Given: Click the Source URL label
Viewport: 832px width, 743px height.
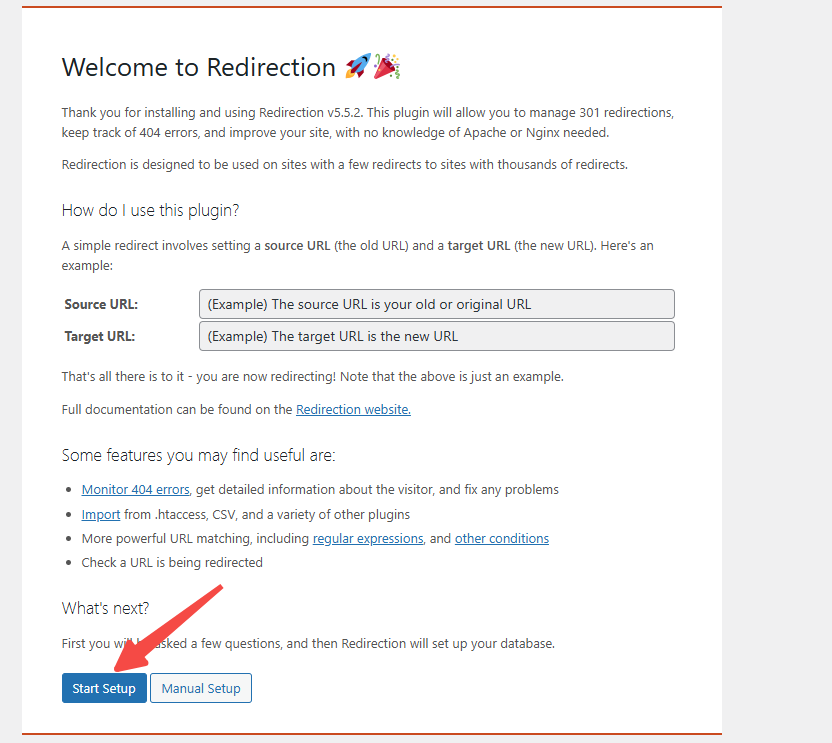Looking at the screenshot, I should tap(103, 304).
